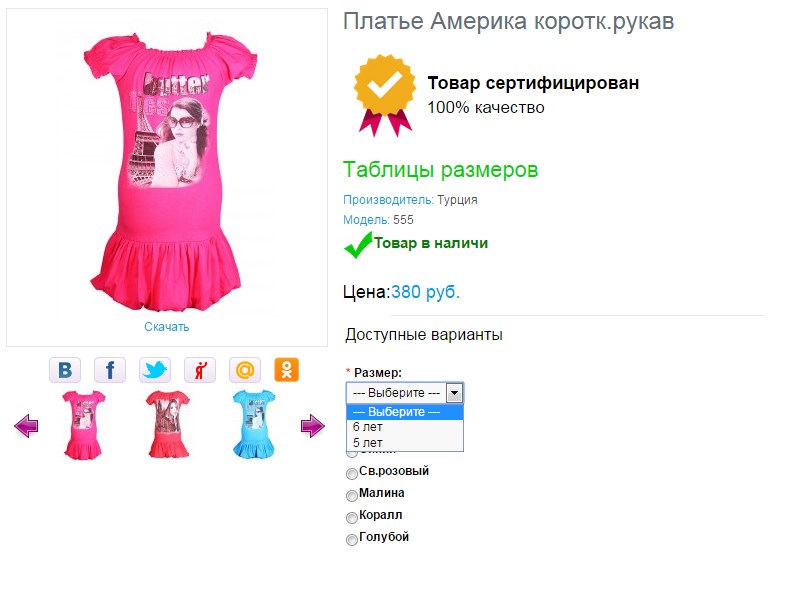Go to next thumbnails with right arrow
Viewport: 788px width, 594px height.
(313, 426)
